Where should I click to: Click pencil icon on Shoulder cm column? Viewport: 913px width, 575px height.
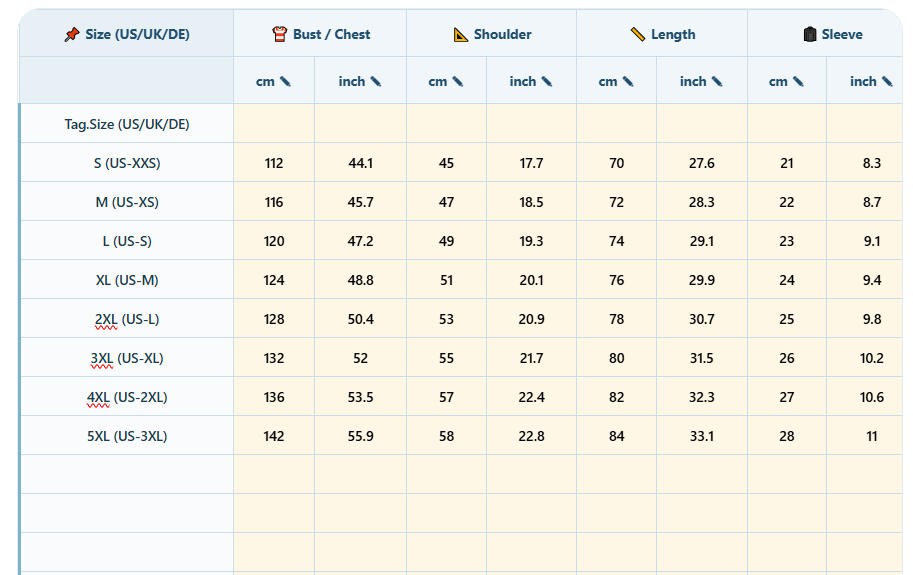(x=458, y=81)
